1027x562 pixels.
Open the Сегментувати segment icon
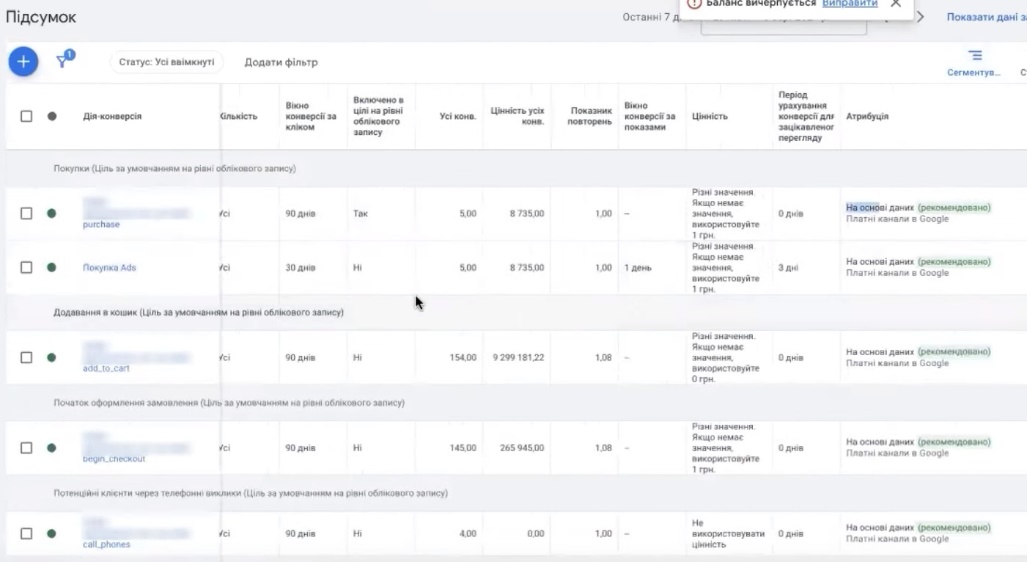(974, 56)
